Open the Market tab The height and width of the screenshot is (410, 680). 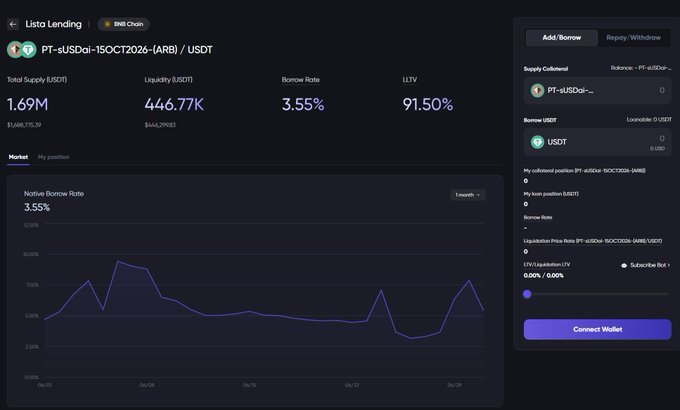click(x=18, y=157)
